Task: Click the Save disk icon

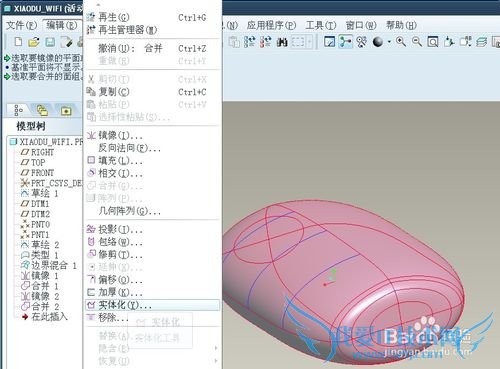Action: (50, 42)
